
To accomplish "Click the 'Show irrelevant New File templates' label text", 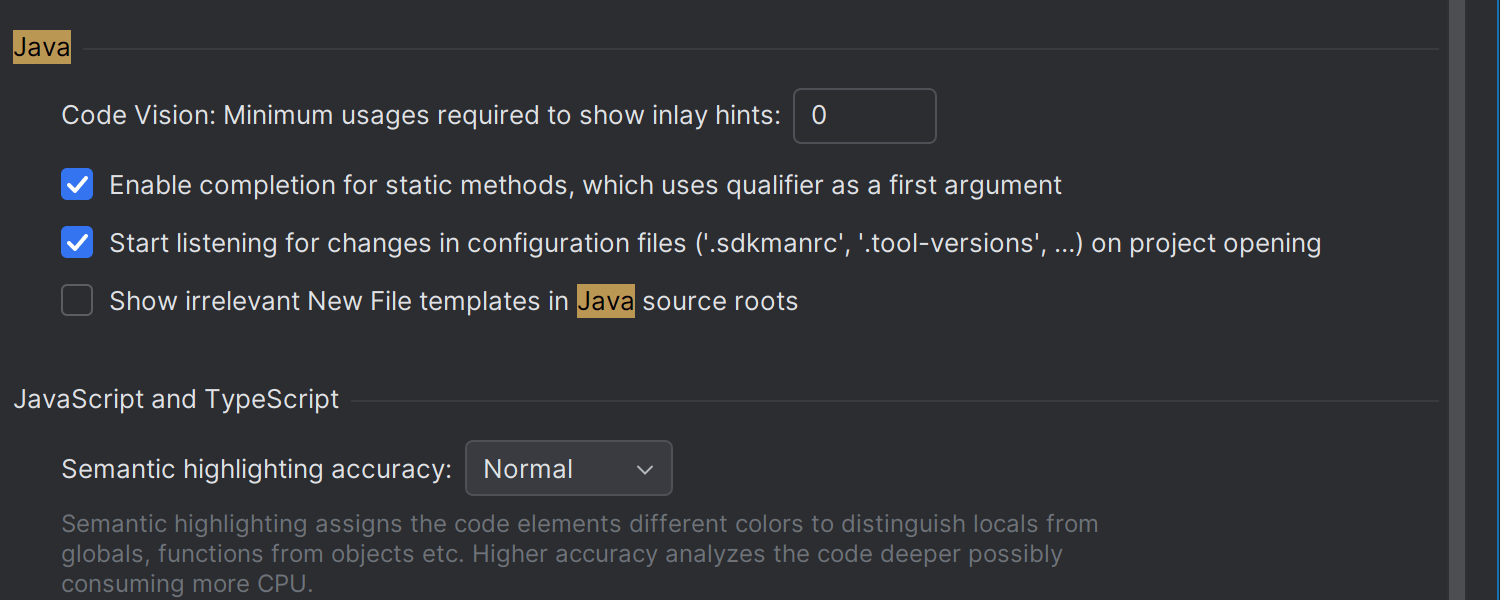I will [x=340, y=301].
